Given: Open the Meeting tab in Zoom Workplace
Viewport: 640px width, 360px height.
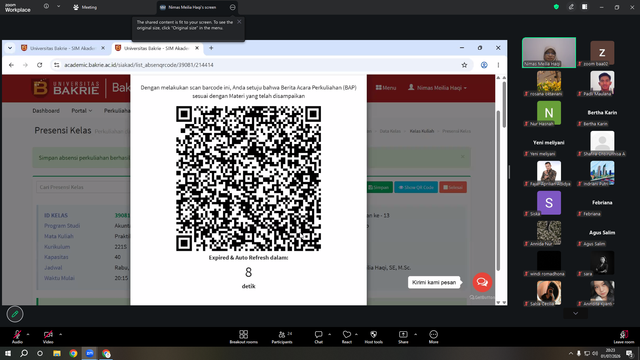Looking at the screenshot, I should point(85,7).
